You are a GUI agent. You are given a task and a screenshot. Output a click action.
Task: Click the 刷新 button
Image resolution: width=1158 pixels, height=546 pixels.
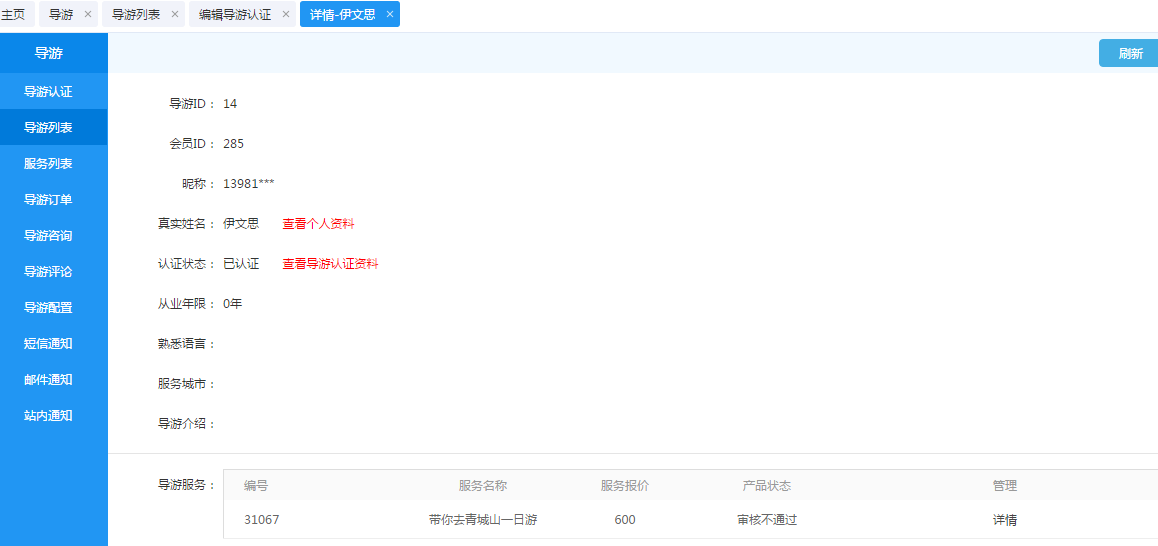coord(1130,54)
